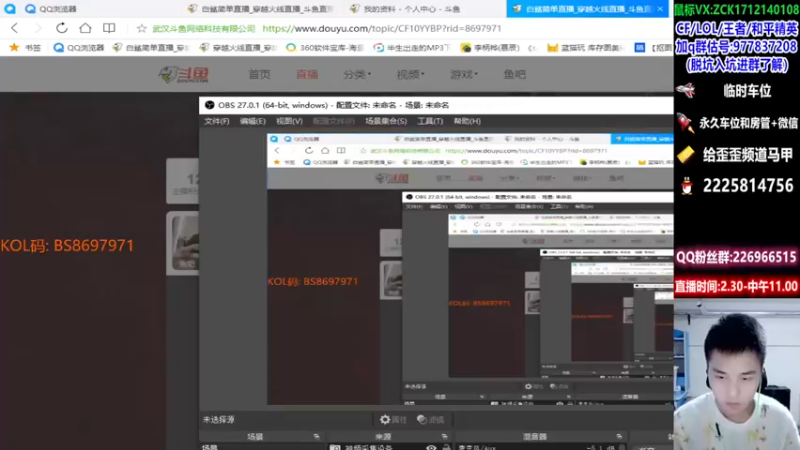This screenshot has width=800, height=450.
Task: Bookmark this page with the star icon
Action: [x=141, y=29]
